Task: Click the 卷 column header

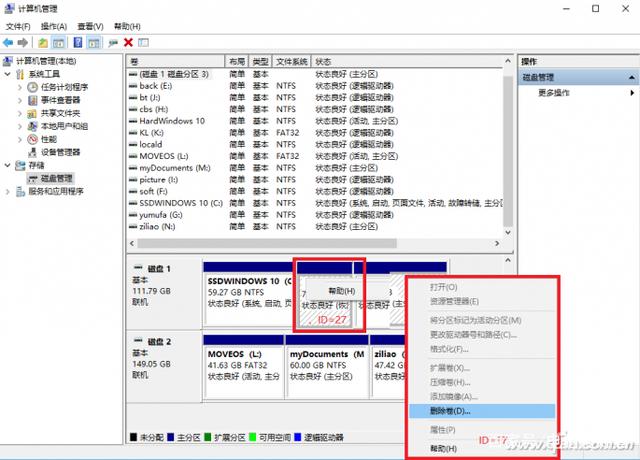Action: (x=176, y=62)
